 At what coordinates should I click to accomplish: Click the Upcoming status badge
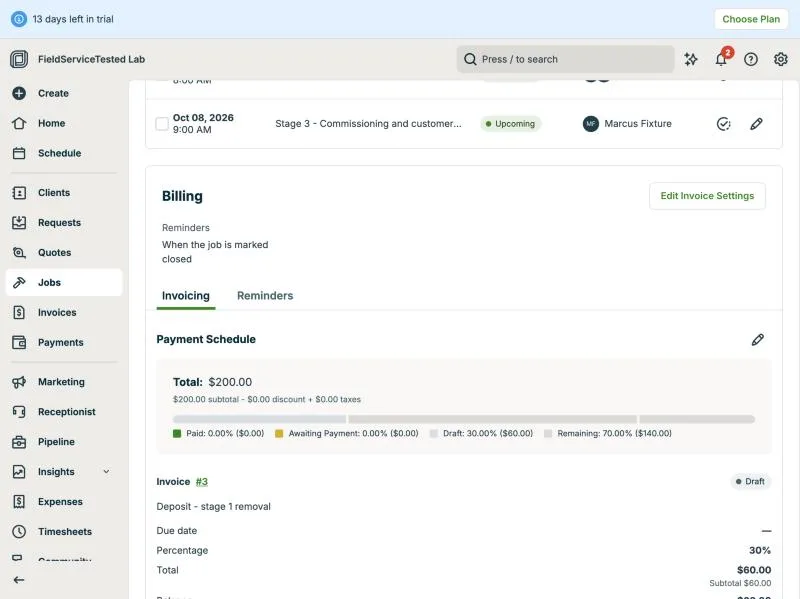[510, 124]
